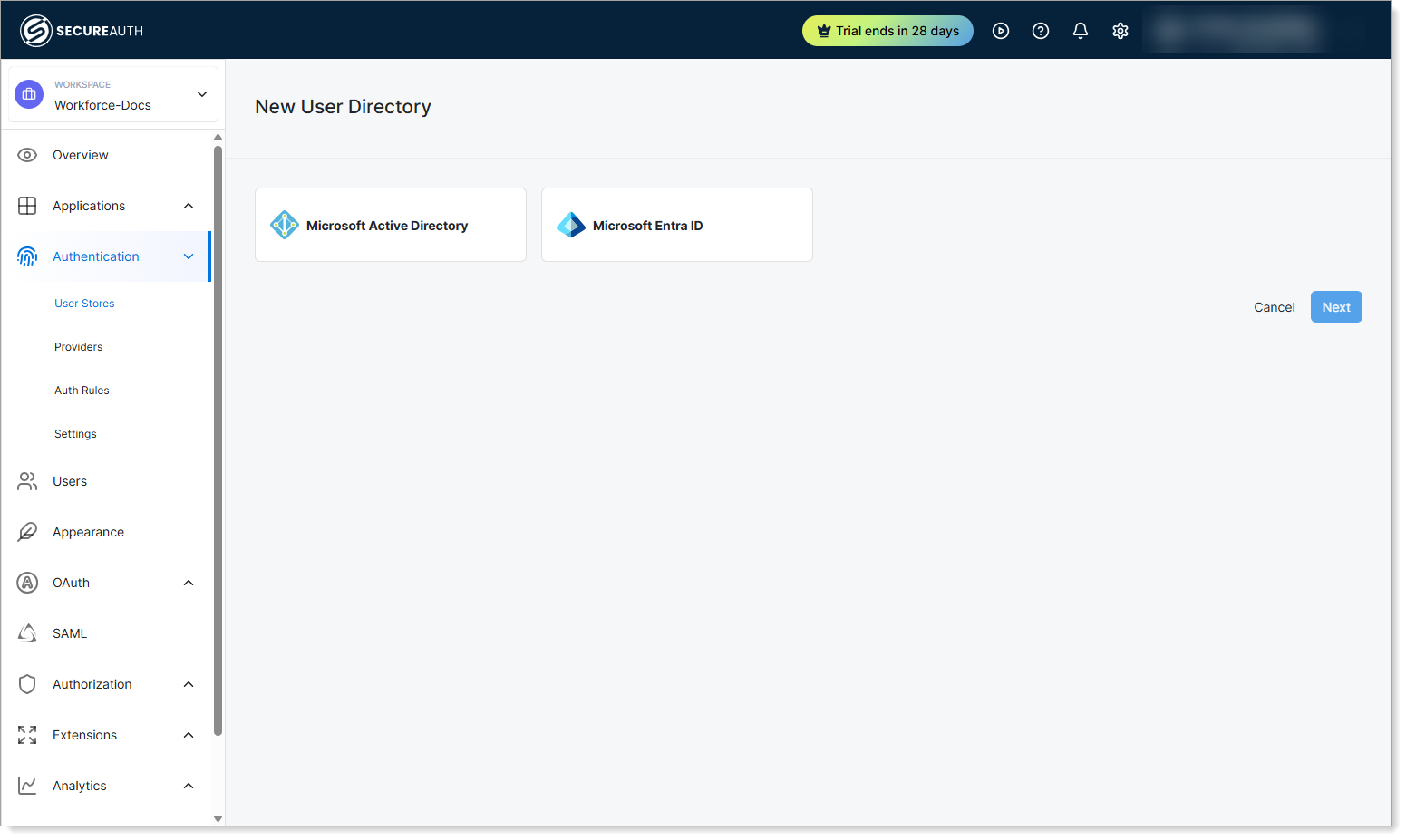Click the Next button
Screen dimensions: 1406x840
click(x=1335, y=307)
